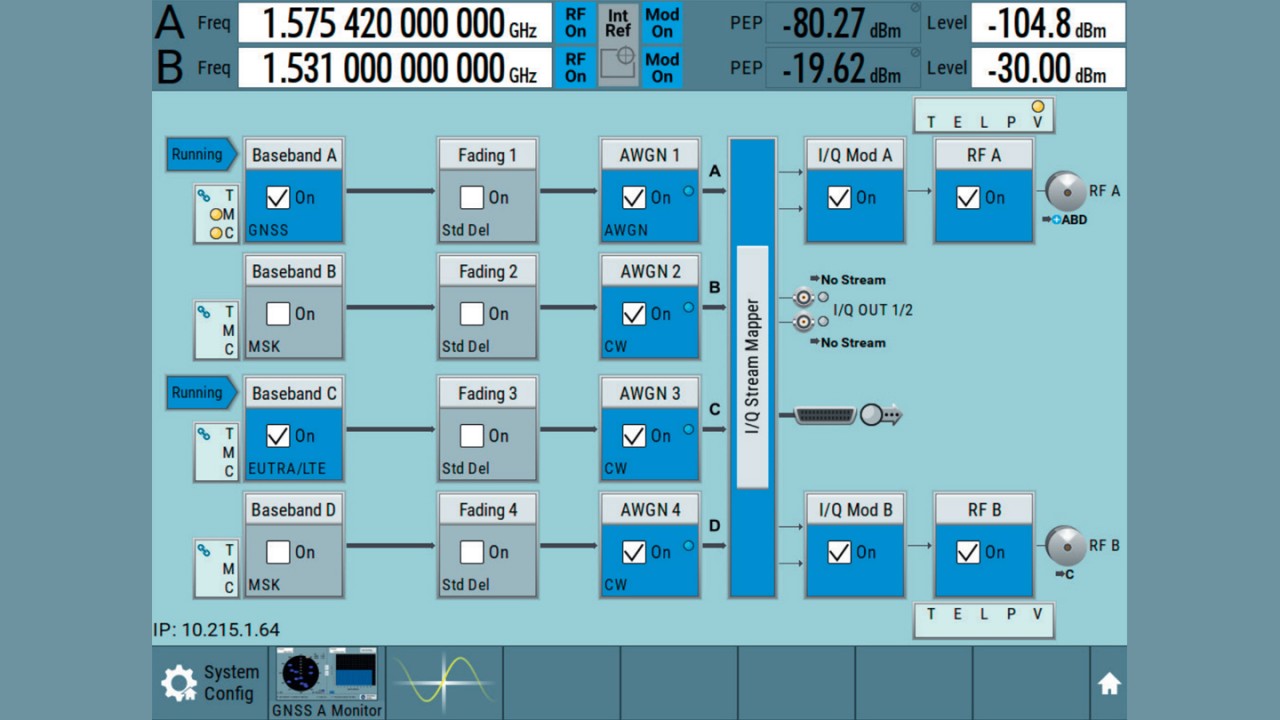
Task: Toggle RF On for path A
Action: (575, 23)
